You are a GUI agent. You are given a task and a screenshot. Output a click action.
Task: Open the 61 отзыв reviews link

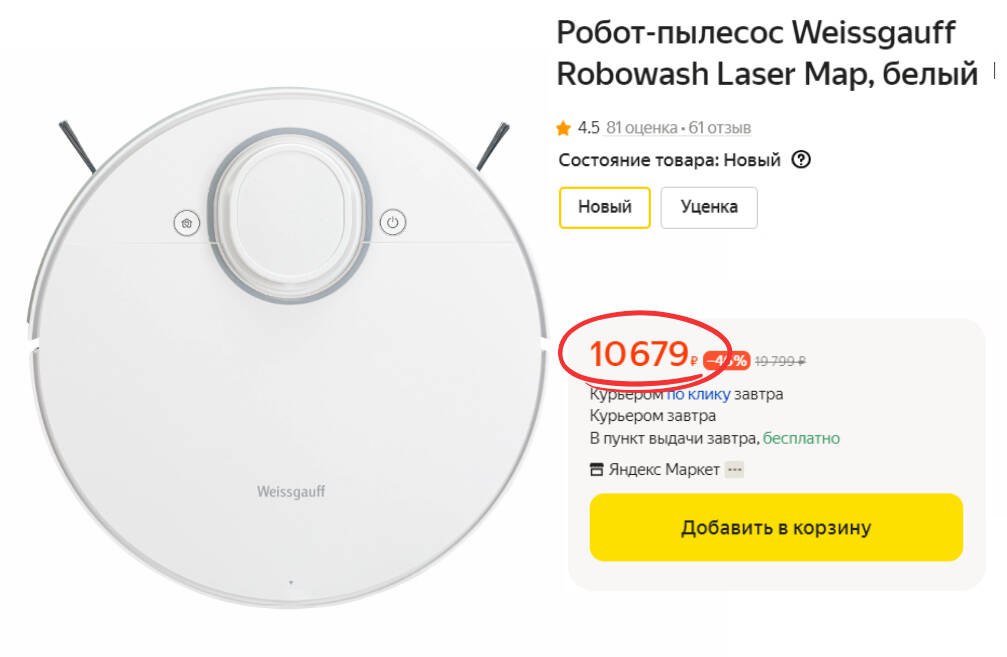pyautogui.click(x=719, y=128)
